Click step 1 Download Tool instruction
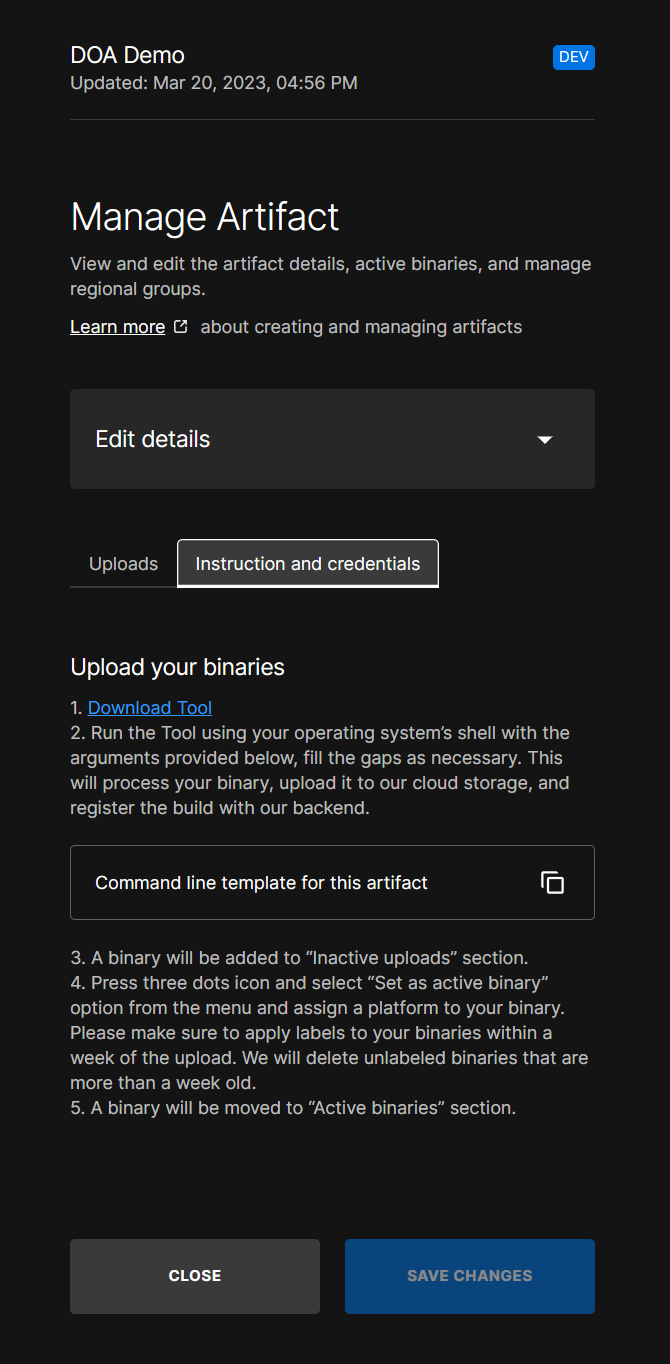This screenshot has width=670, height=1364. click(149, 707)
